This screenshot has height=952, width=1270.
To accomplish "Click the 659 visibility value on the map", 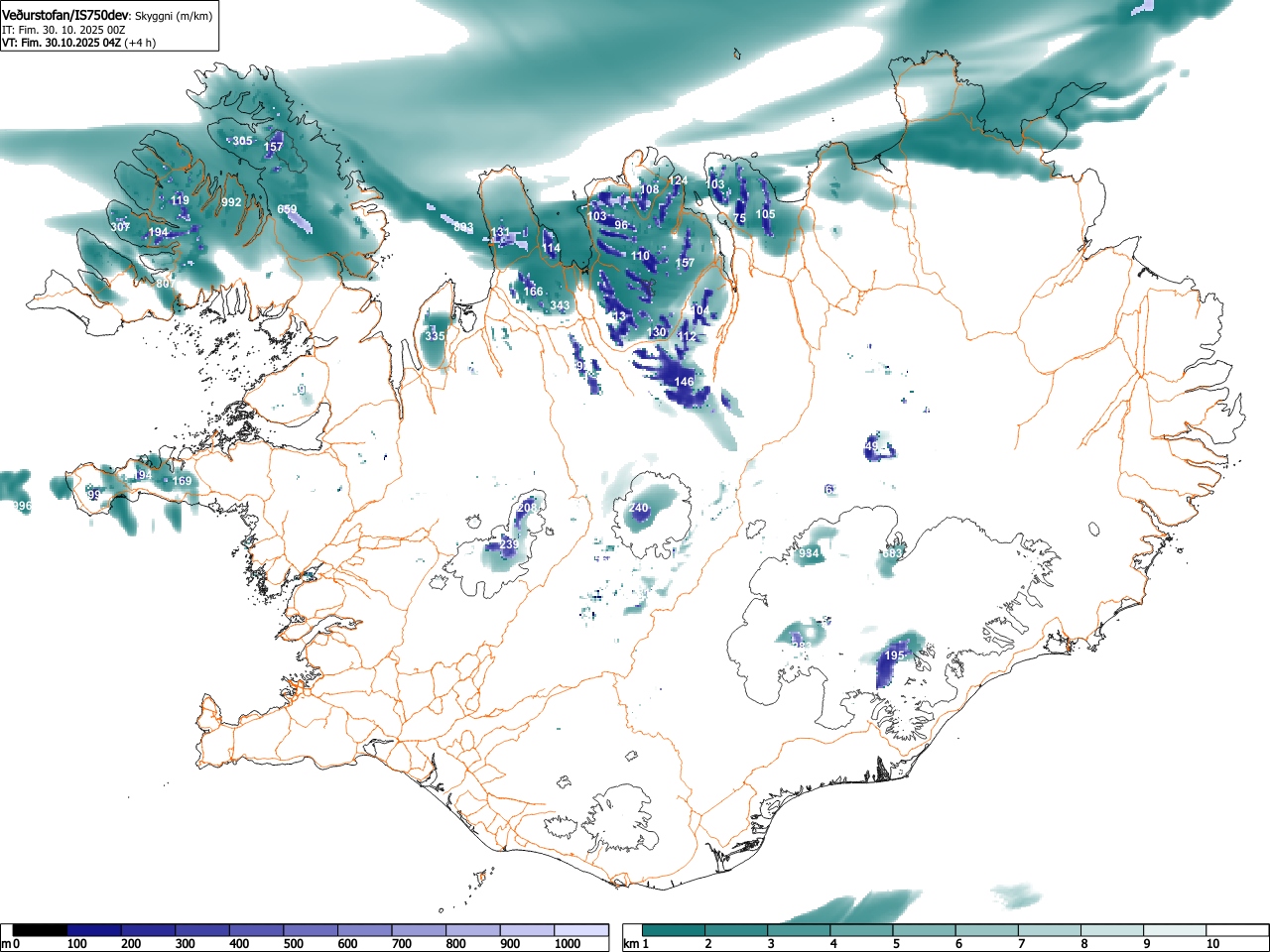I will pyautogui.click(x=287, y=209).
